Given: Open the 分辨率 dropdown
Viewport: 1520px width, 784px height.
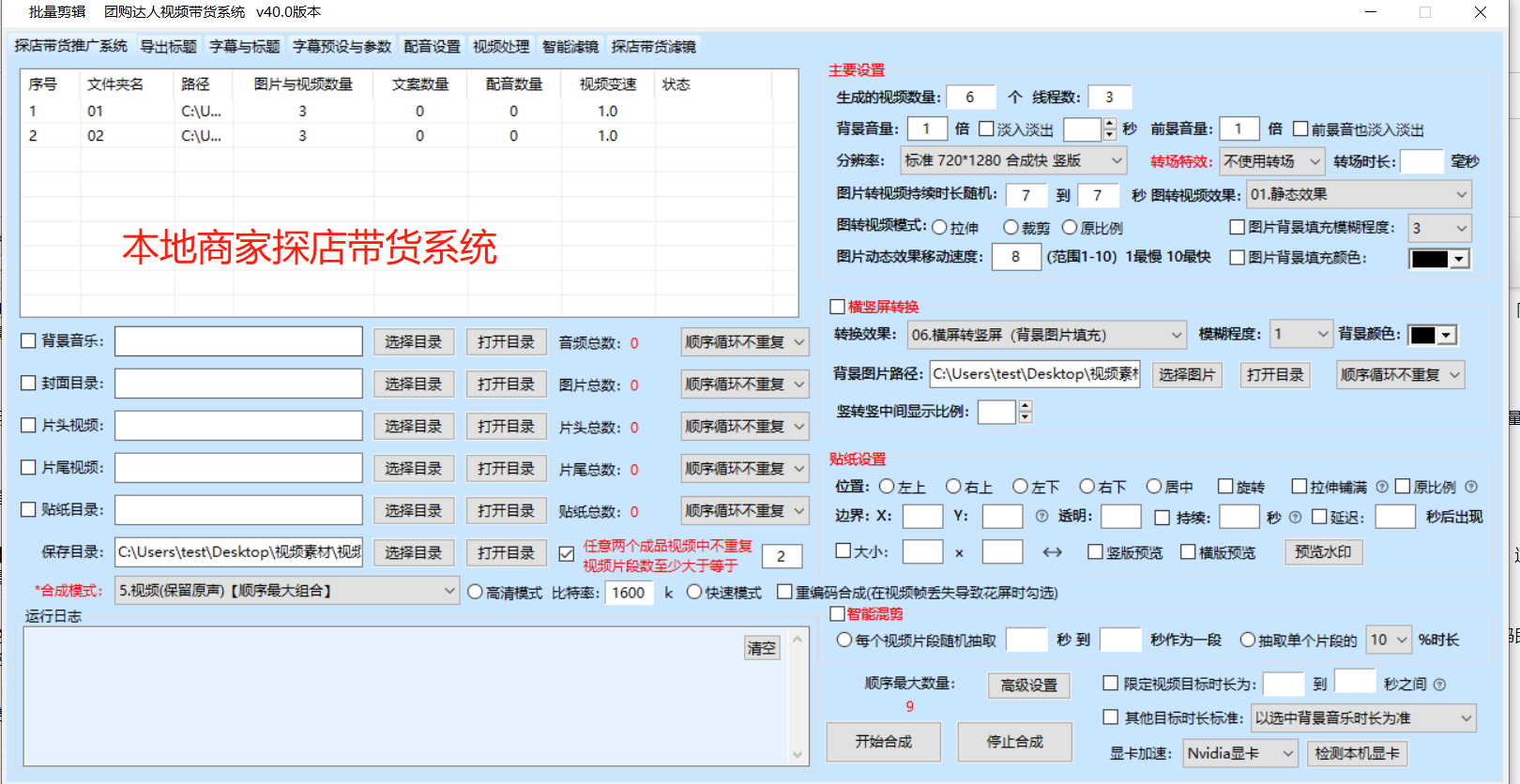Looking at the screenshot, I should point(1013,161).
